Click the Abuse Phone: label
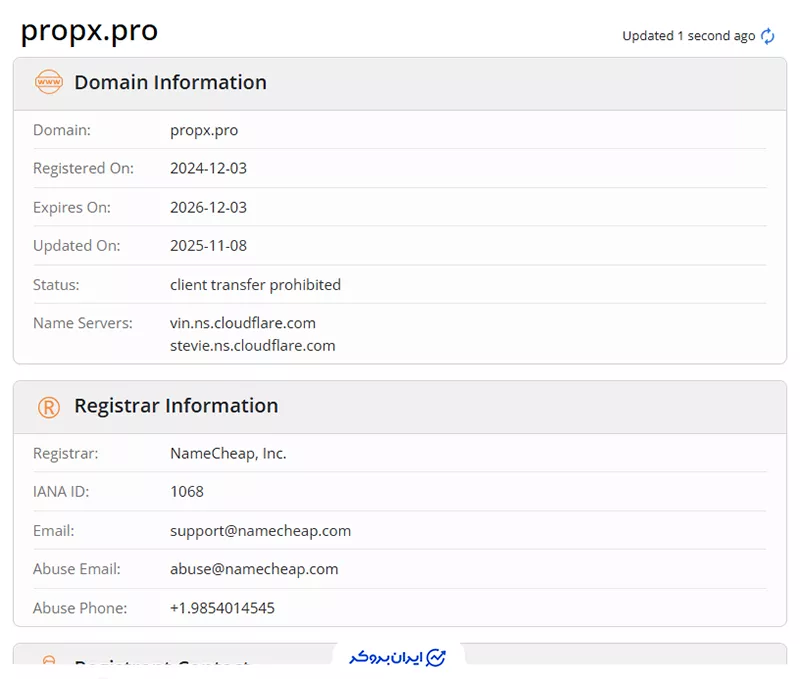800x679 pixels. pos(80,608)
